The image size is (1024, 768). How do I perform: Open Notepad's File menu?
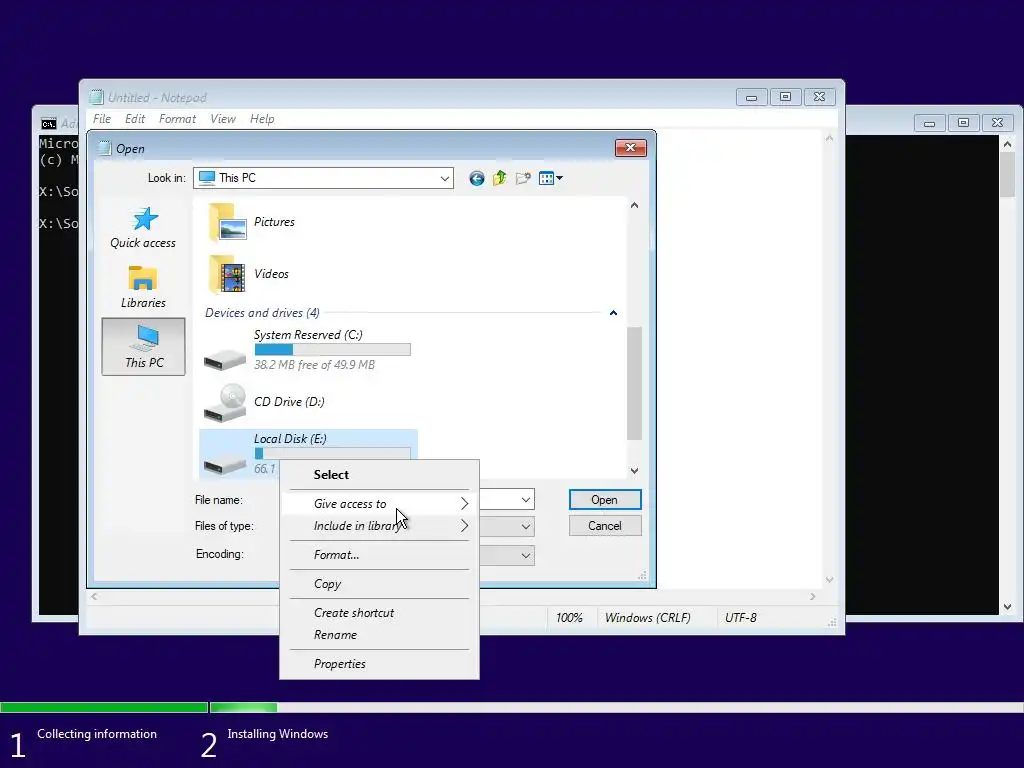pyautogui.click(x=102, y=119)
